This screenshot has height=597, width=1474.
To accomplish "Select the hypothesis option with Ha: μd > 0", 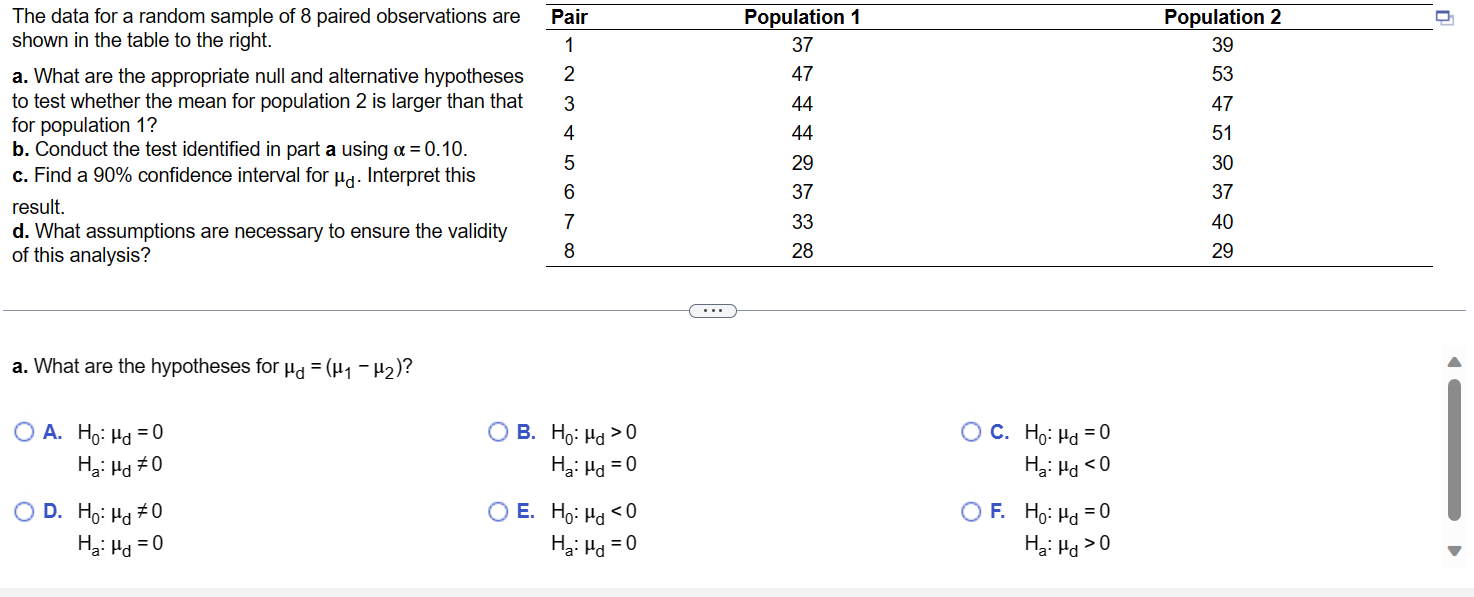I will pyautogui.click(x=970, y=511).
